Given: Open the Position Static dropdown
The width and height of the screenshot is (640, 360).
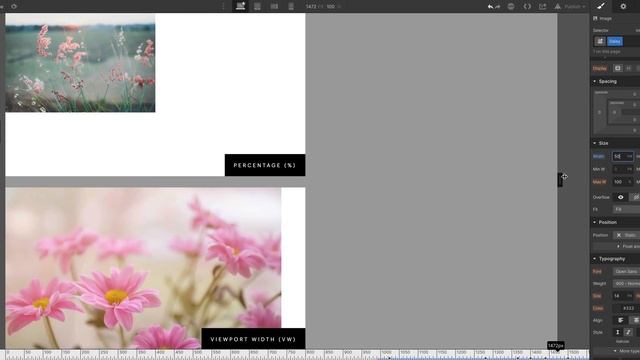Looking at the screenshot, I should [627, 235].
